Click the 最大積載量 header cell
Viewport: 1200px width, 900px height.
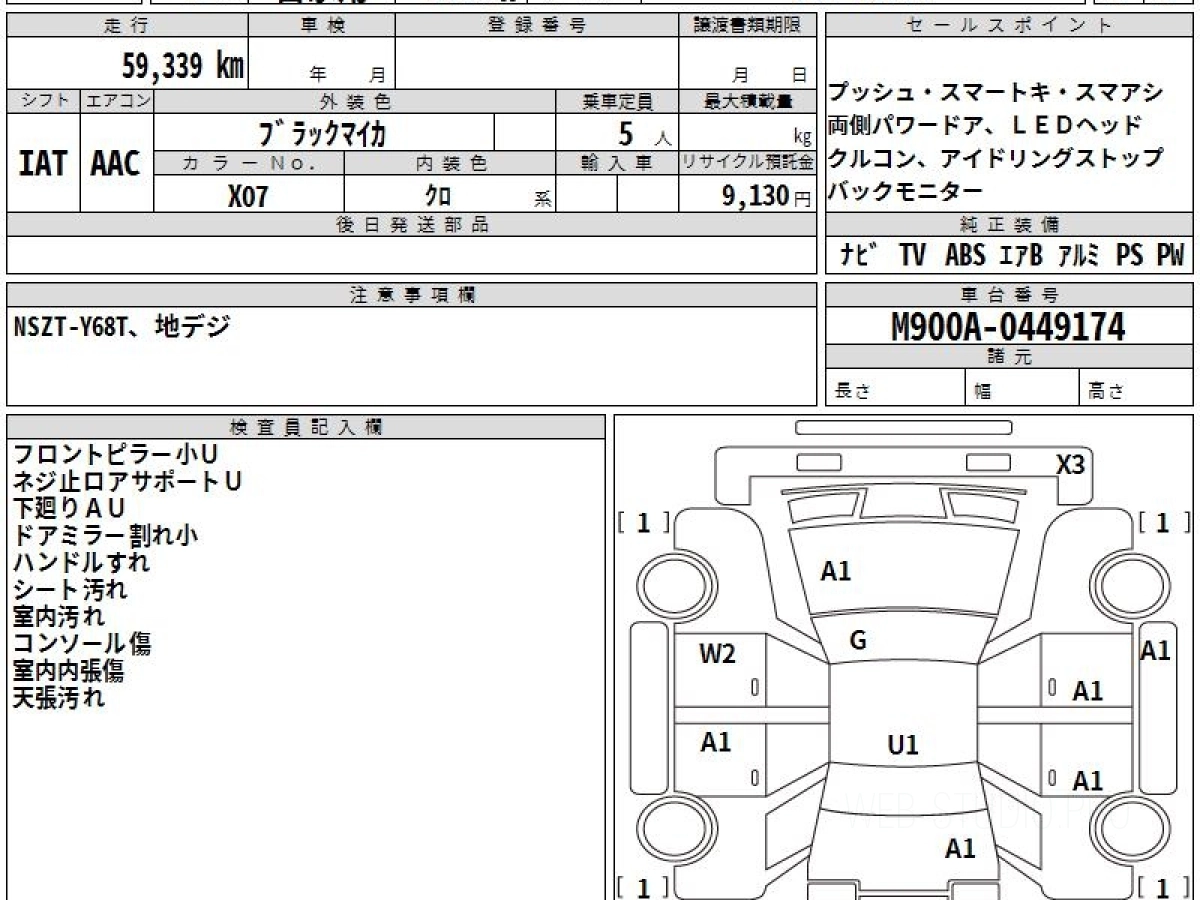pos(748,101)
